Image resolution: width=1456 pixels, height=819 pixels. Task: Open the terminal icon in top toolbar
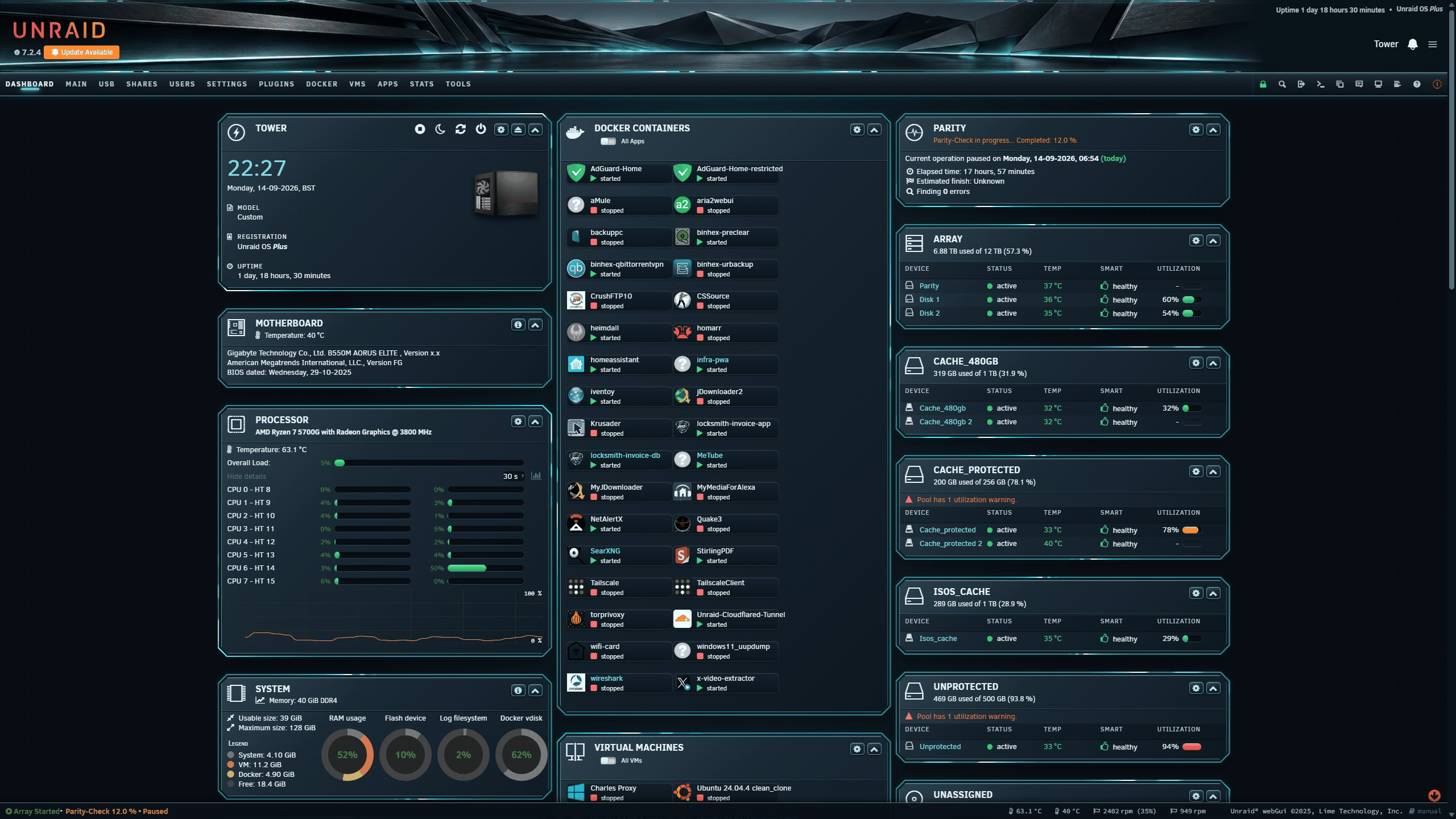1321,84
